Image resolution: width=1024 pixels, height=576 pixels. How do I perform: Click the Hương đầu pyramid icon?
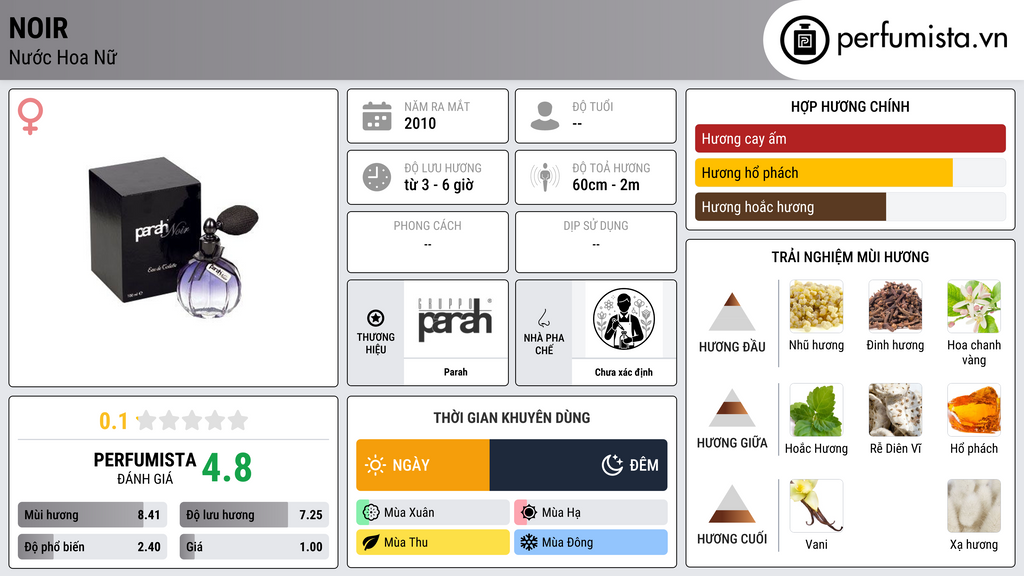coord(732,312)
